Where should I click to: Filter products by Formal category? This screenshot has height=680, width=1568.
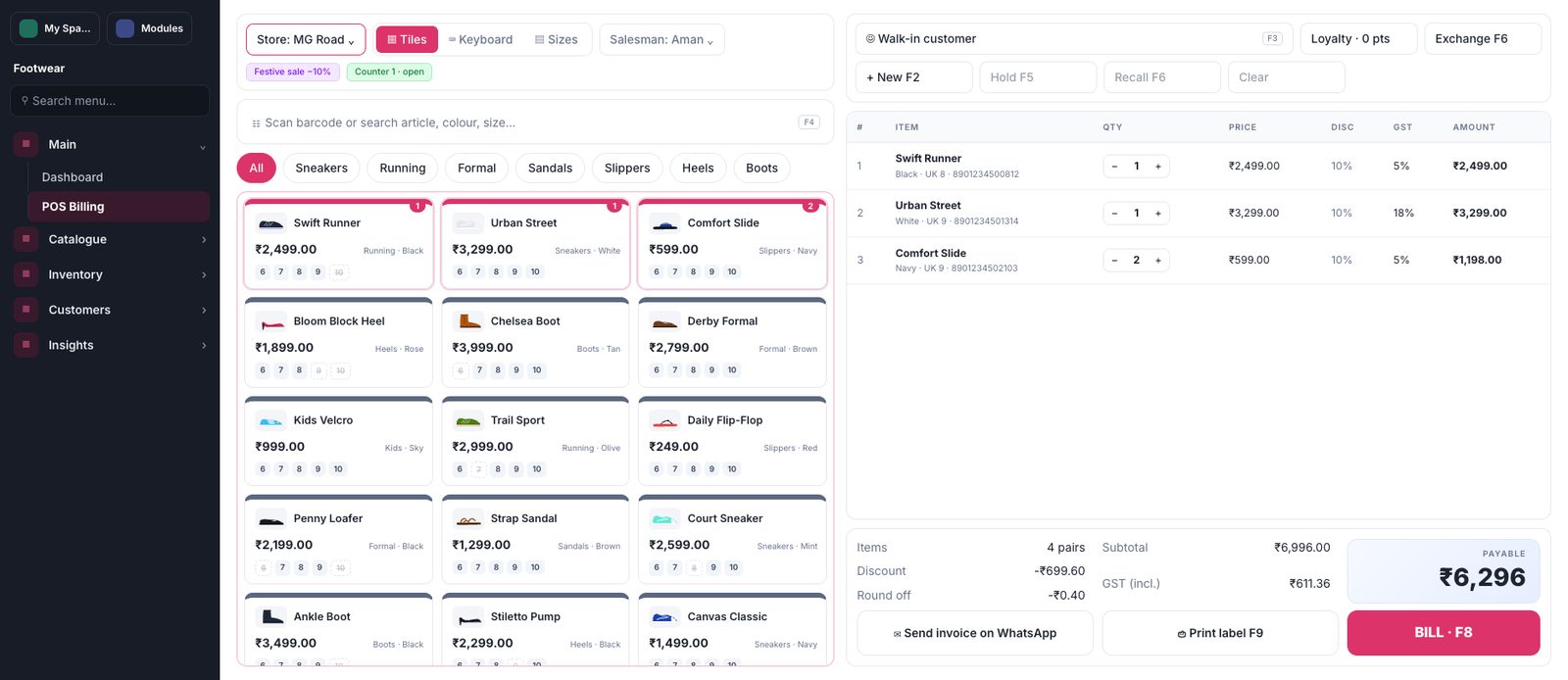[477, 169]
